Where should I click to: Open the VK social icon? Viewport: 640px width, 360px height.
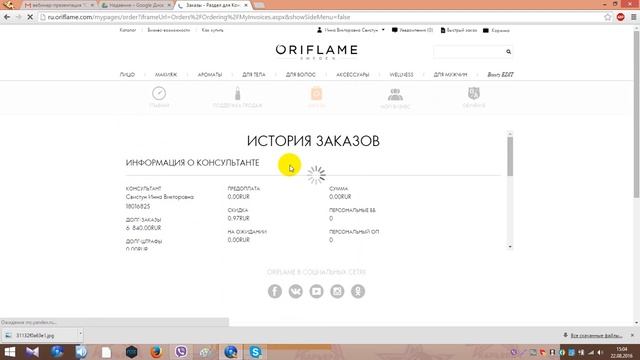[x=296, y=291]
